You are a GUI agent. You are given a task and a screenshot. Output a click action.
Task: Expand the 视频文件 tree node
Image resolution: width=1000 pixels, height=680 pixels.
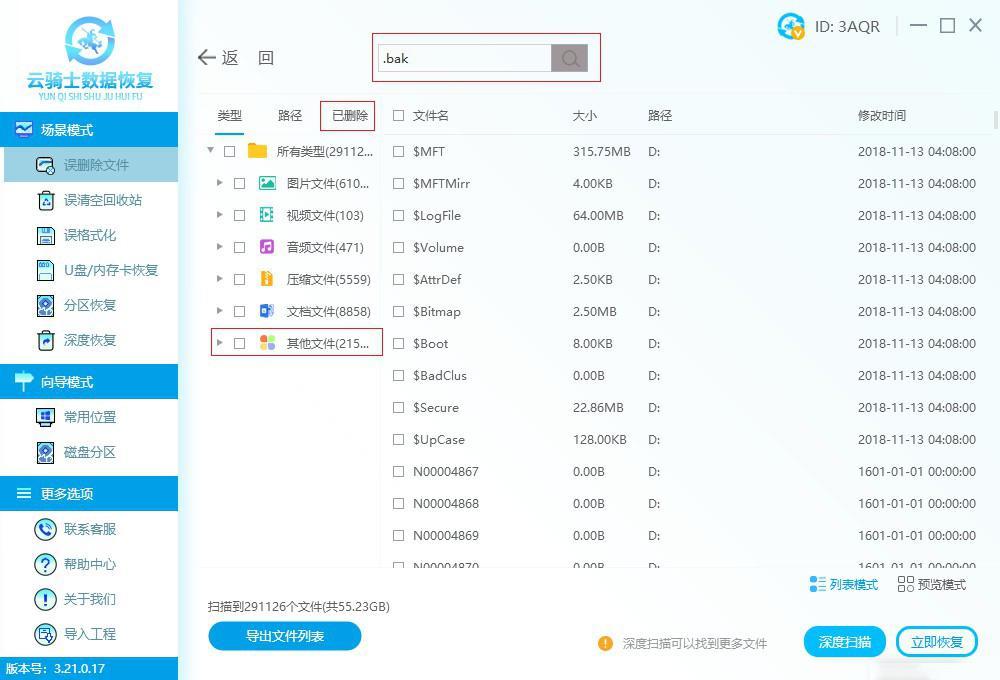point(219,215)
